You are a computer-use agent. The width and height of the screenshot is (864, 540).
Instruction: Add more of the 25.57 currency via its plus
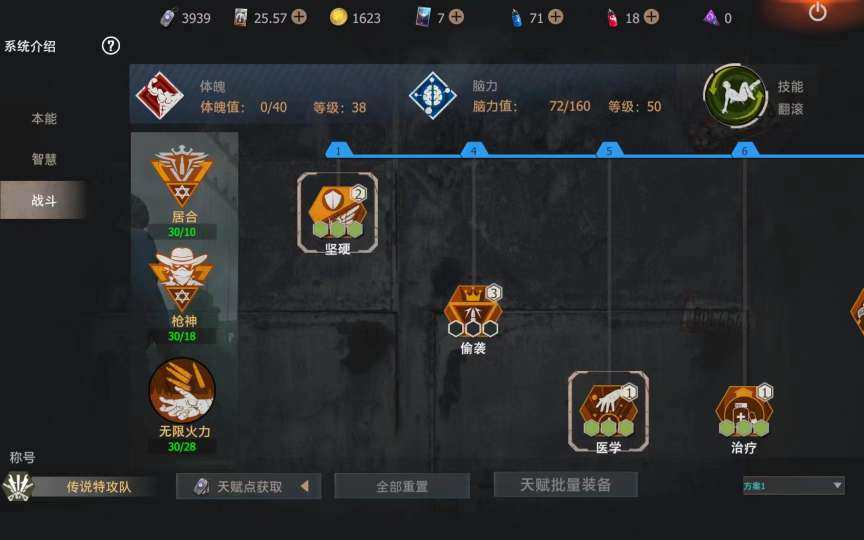299,17
